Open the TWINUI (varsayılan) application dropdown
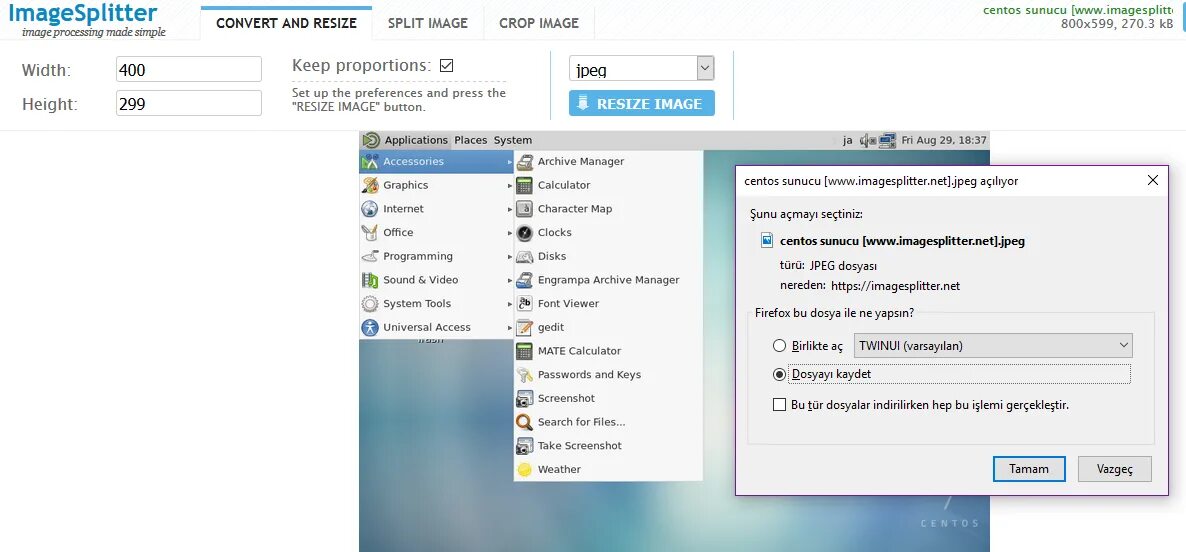Viewport: 1186px width, 552px height. (992, 346)
